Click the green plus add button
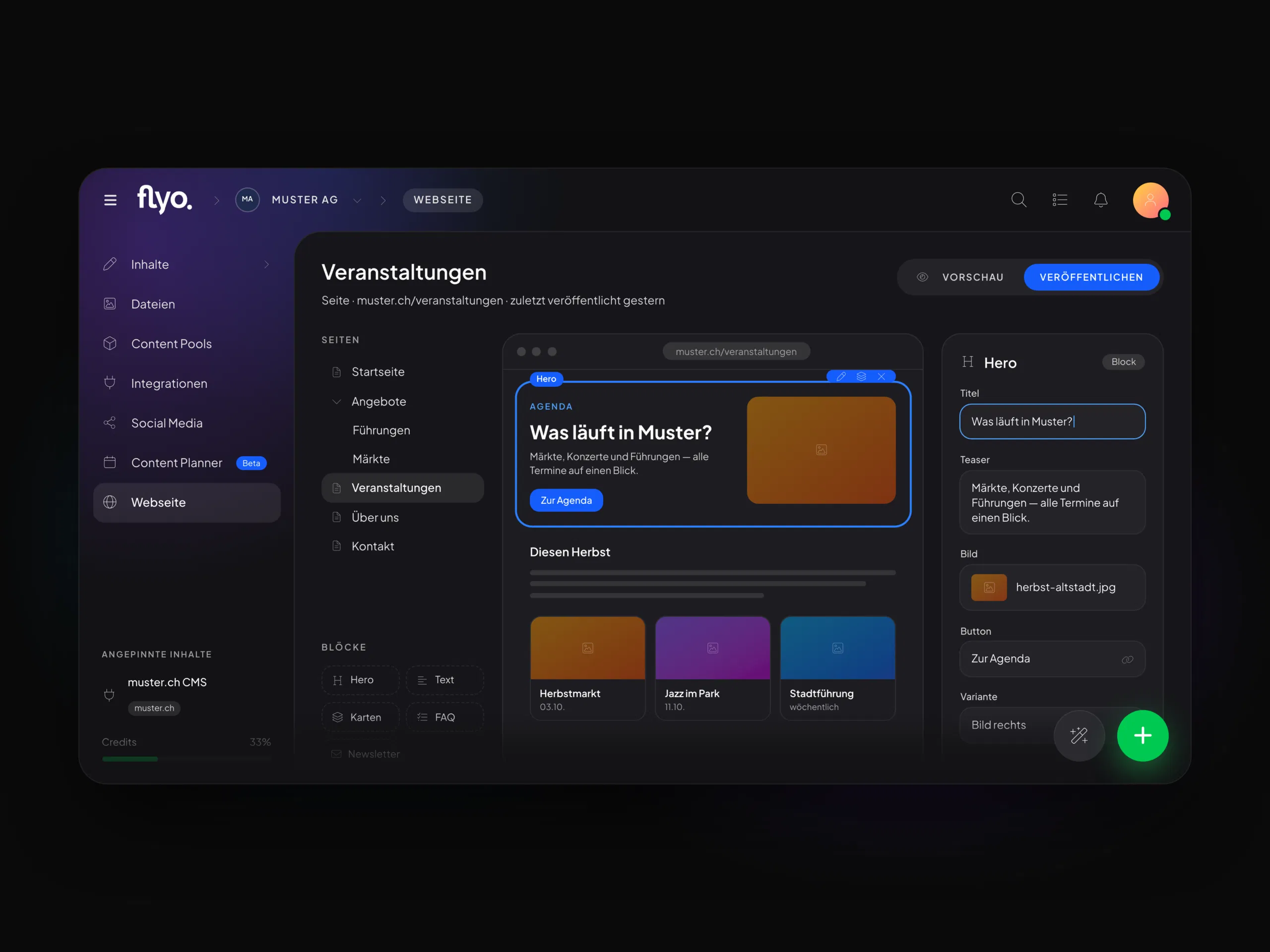Image resolution: width=1270 pixels, height=952 pixels. coord(1143,736)
